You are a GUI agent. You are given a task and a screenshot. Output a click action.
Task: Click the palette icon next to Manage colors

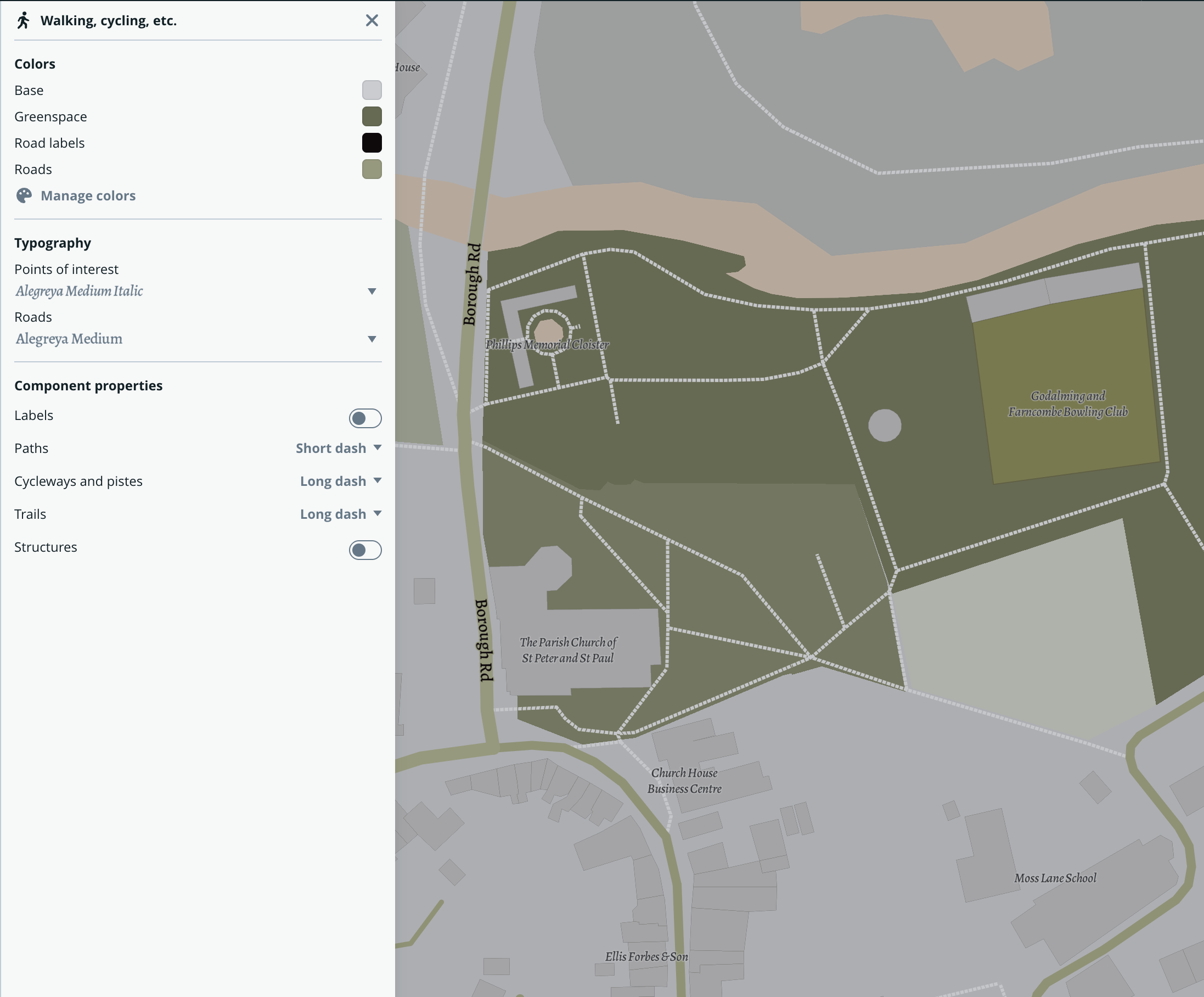[22, 195]
